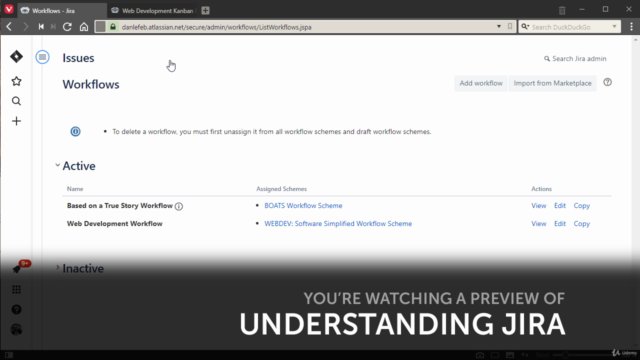Toggle the browser panel button in status bar
640x360 pixels.
pyautogui.click(x=9, y=355)
